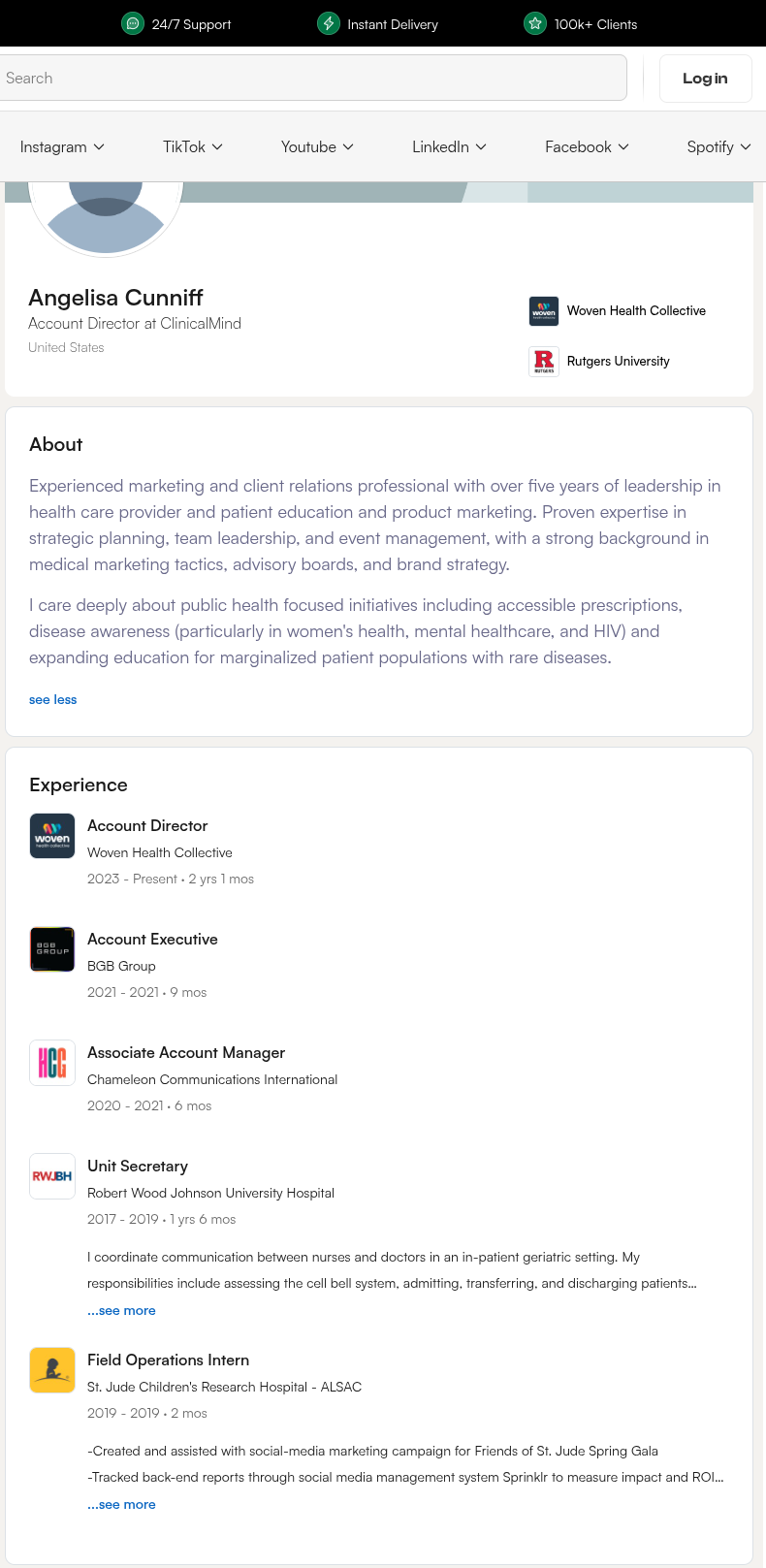
Task: Open the Facebook menu item
Action: 587,146
